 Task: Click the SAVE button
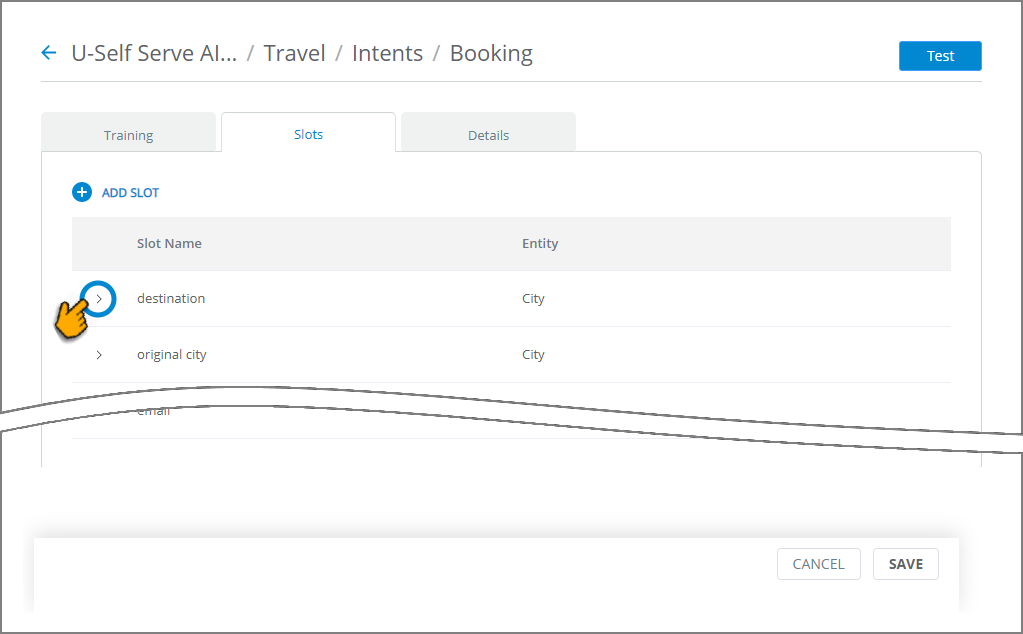pyautogui.click(x=905, y=564)
